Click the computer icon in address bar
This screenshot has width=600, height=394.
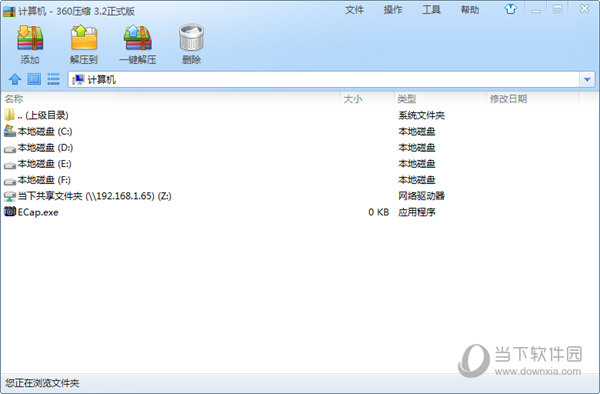click(78, 79)
